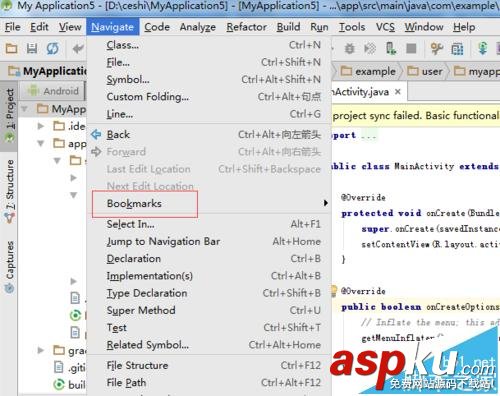Viewport: 500px width, 396px height.
Task: Open the Edit menu
Action: point(39,27)
